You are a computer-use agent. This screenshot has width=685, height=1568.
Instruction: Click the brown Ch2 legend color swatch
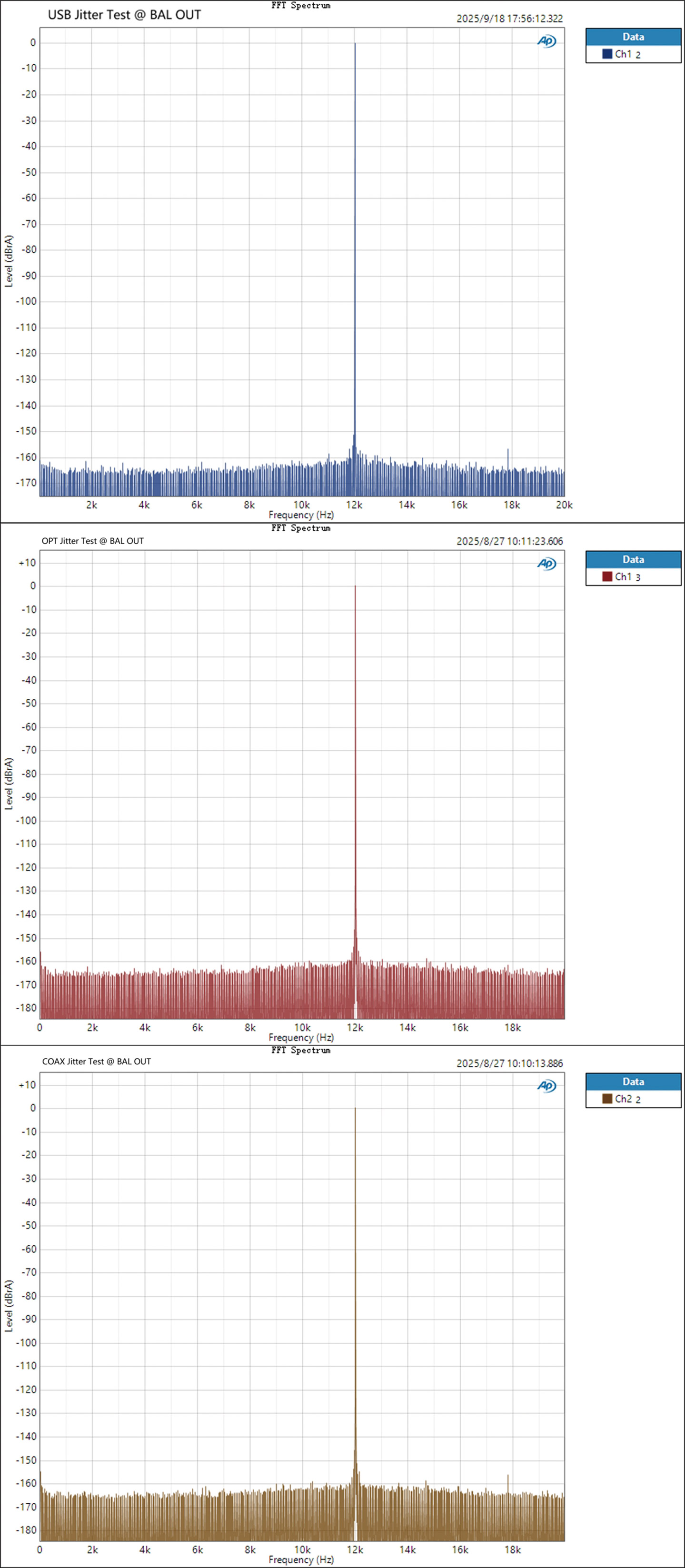click(x=606, y=1099)
